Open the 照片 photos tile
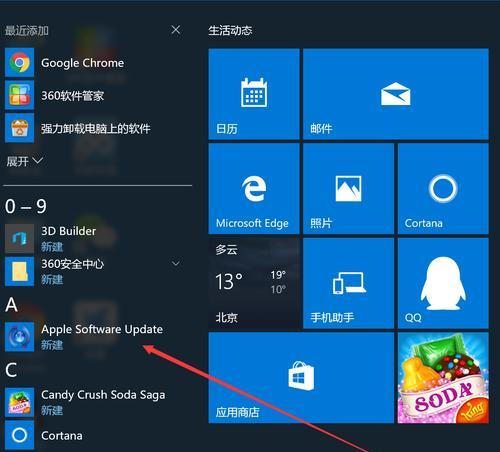 (x=348, y=189)
